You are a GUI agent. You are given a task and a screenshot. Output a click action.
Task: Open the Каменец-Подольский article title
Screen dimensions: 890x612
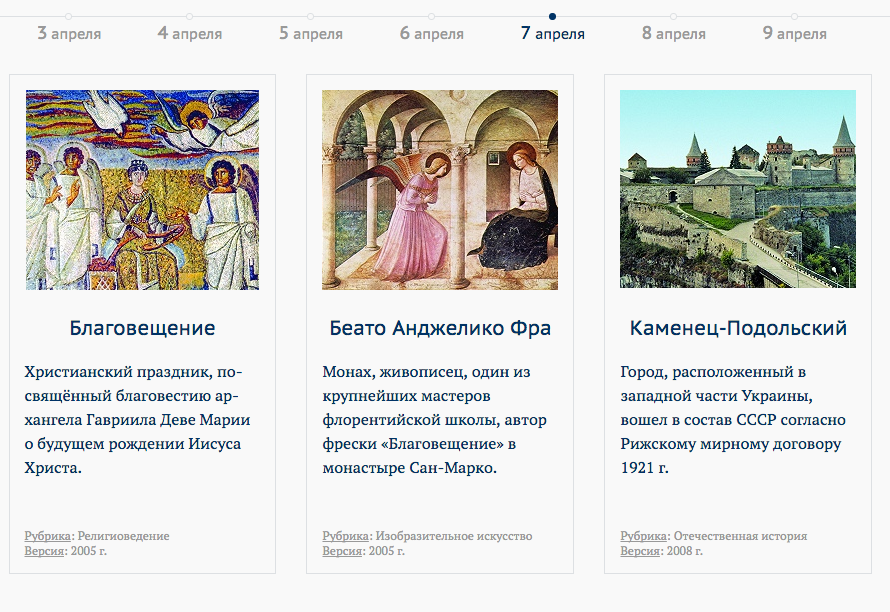[x=738, y=328]
